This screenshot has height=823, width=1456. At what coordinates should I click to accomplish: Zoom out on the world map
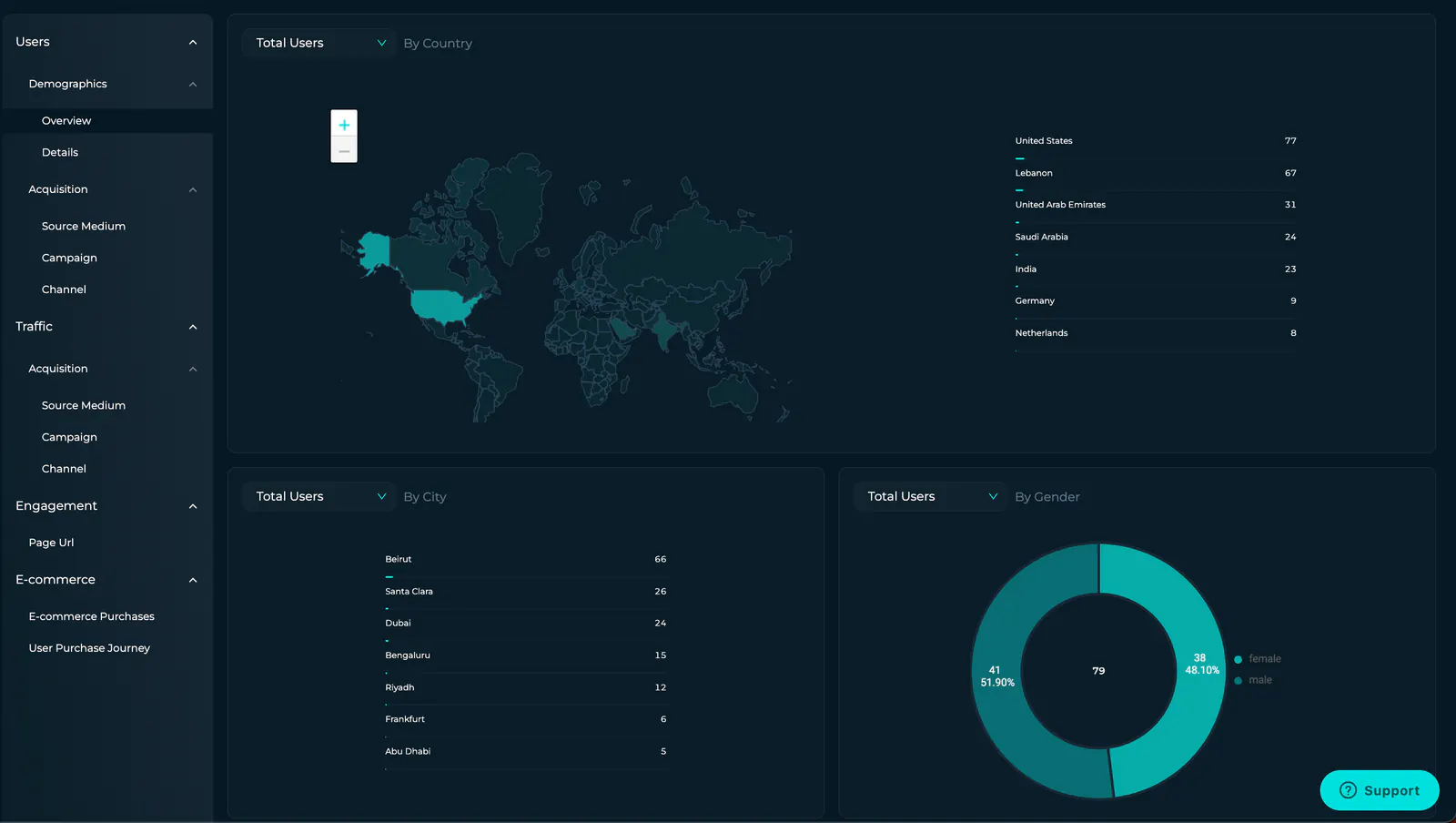(344, 150)
